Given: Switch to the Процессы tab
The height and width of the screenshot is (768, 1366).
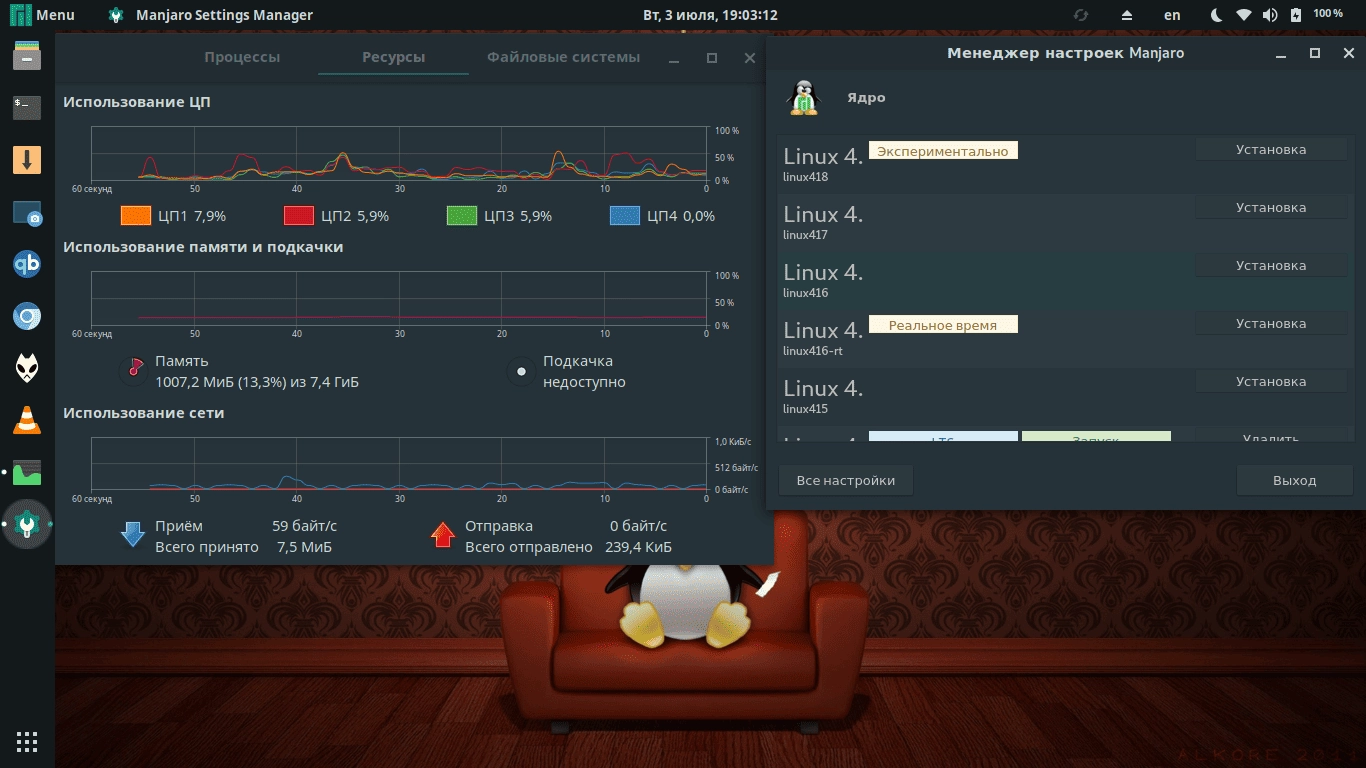Looking at the screenshot, I should [x=242, y=57].
